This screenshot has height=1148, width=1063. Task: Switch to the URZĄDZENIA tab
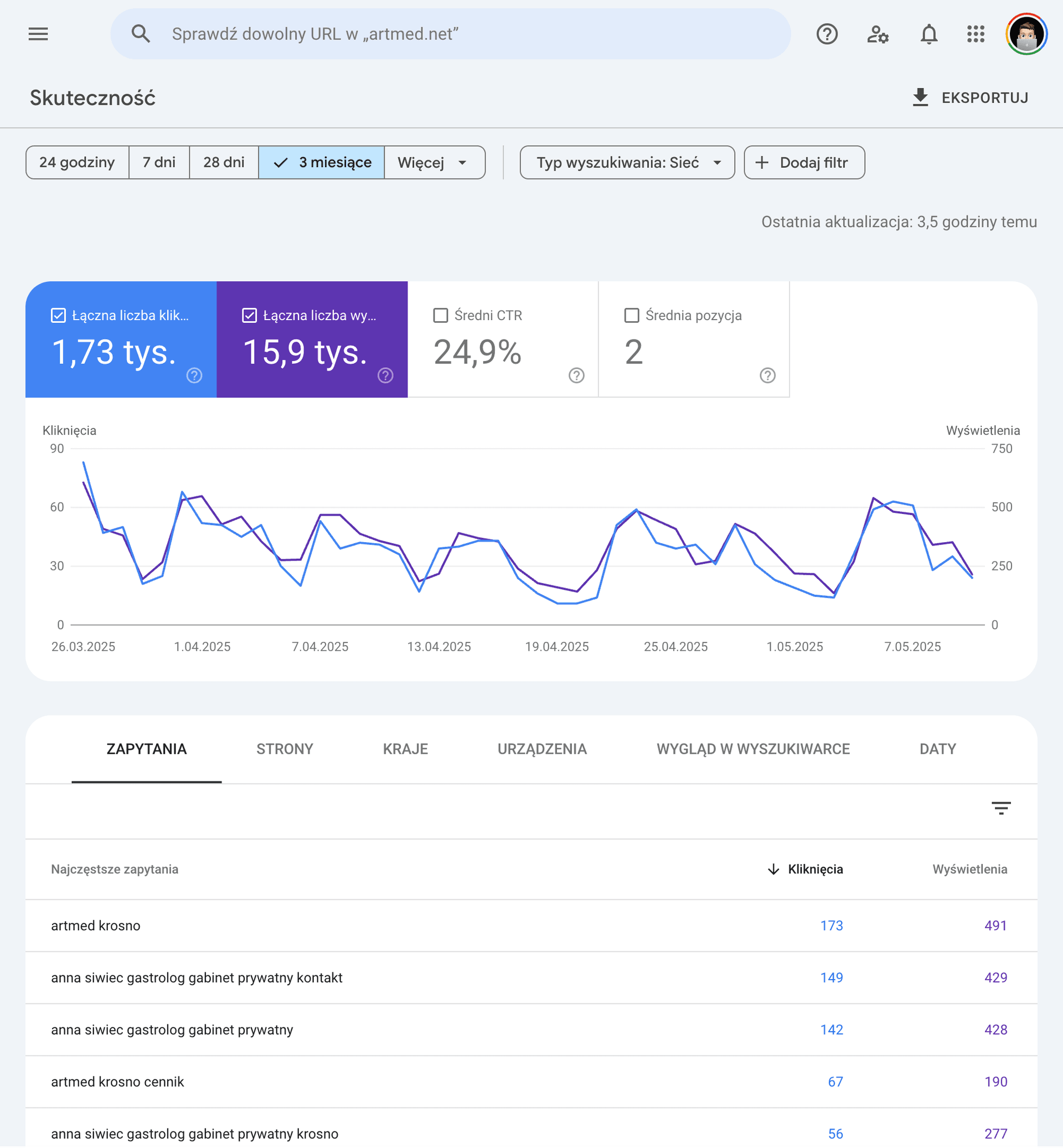click(x=542, y=749)
